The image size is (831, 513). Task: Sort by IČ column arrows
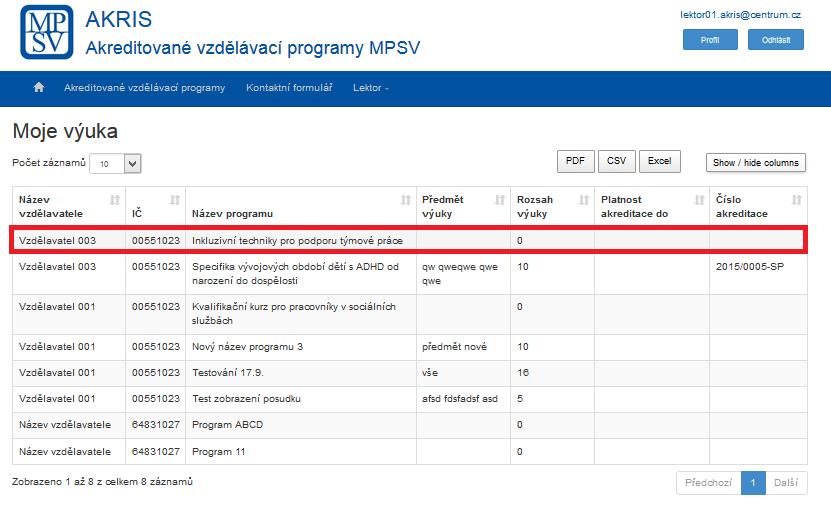[x=175, y=200]
